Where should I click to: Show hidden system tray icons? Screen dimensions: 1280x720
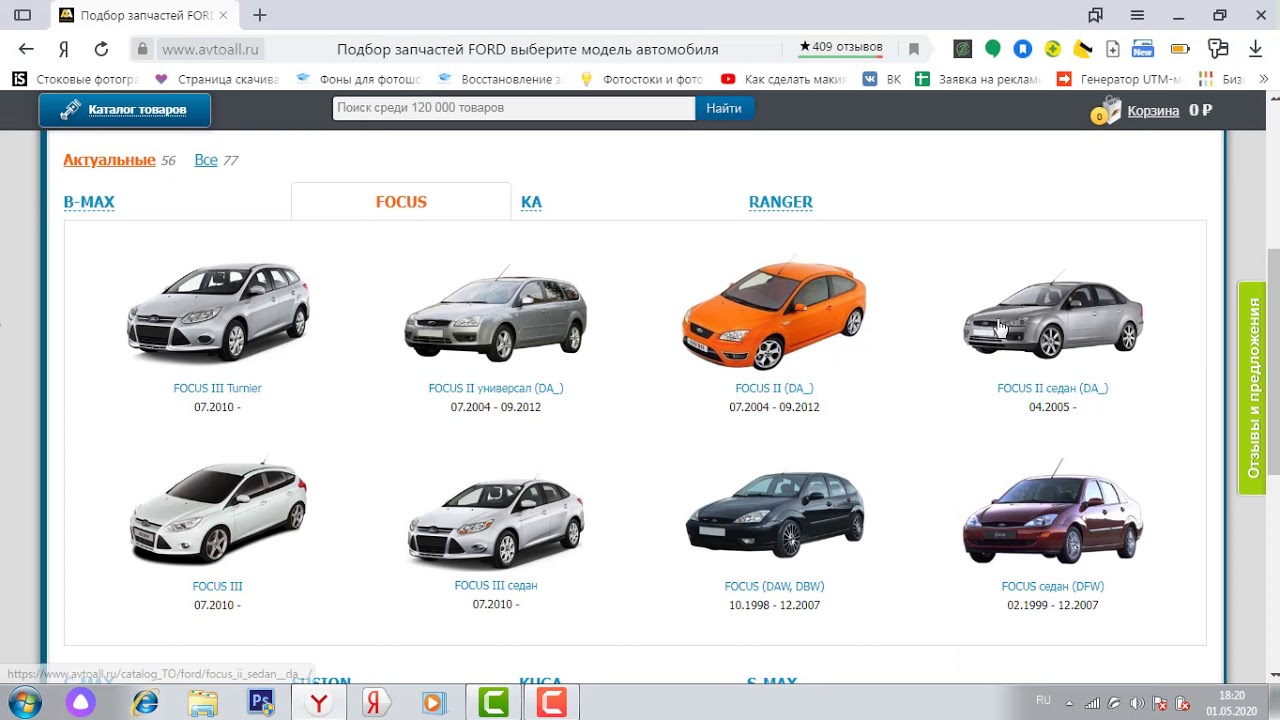tap(1070, 703)
